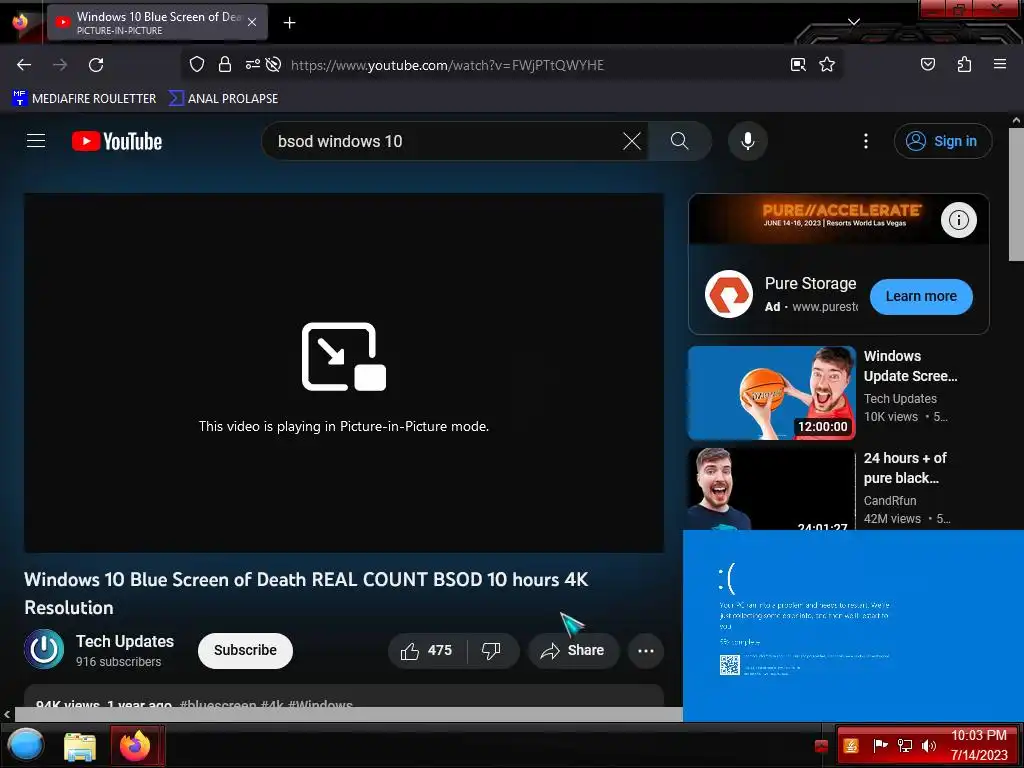The height and width of the screenshot is (768, 1024).
Task: Open the volume speaker tray icon
Action: pyautogui.click(x=928, y=746)
